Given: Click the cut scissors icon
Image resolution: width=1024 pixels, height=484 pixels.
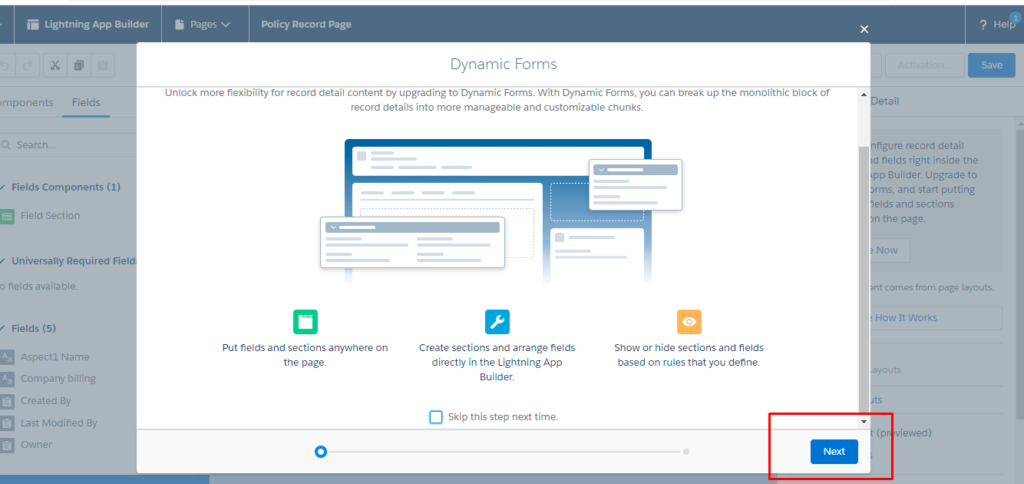Looking at the screenshot, I should 55,65.
